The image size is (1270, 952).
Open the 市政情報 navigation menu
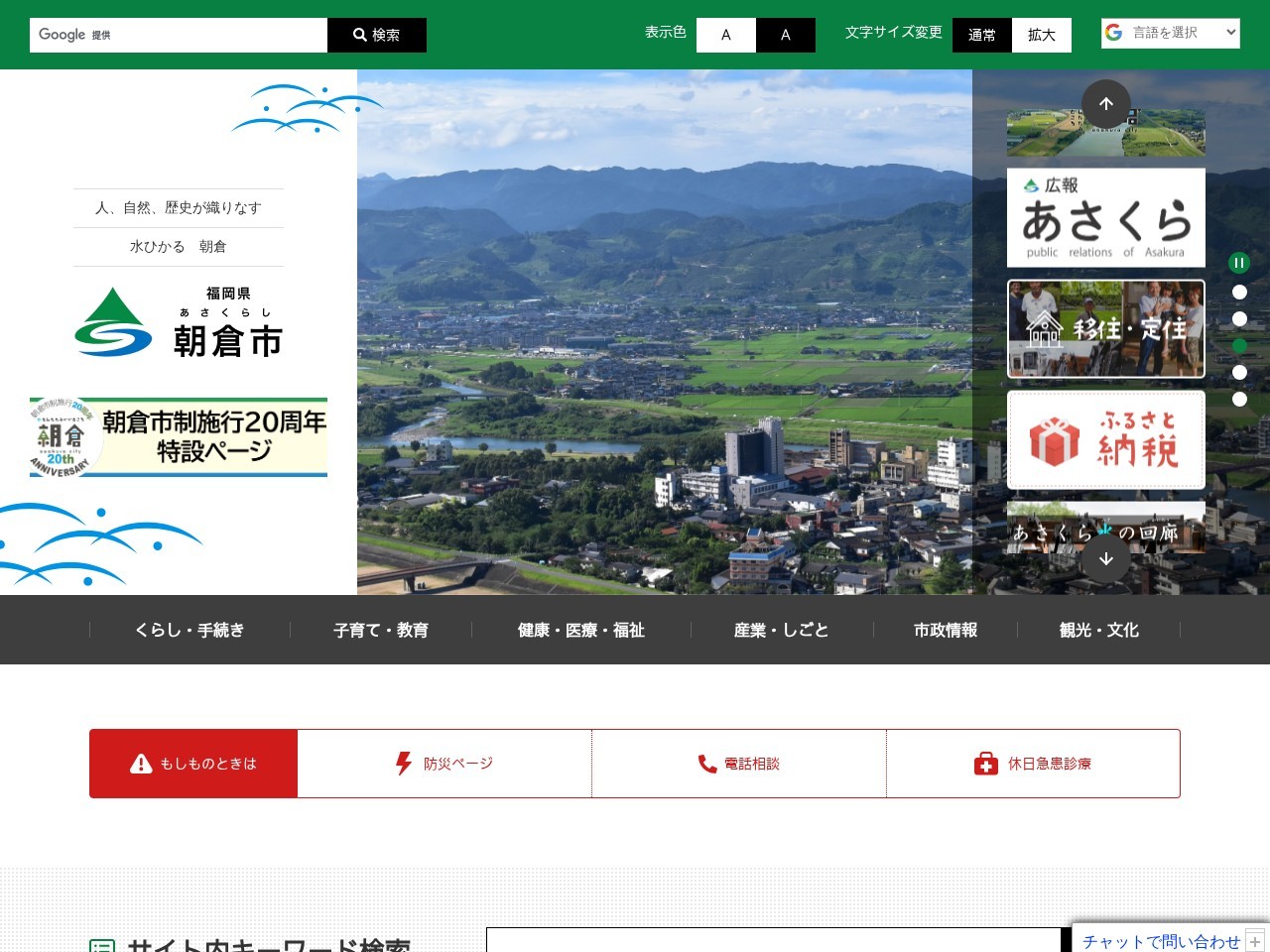pos(945,630)
